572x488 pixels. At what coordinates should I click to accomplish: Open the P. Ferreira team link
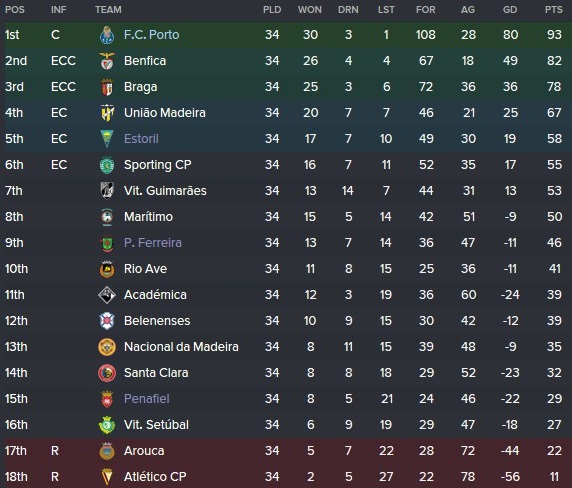point(152,243)
